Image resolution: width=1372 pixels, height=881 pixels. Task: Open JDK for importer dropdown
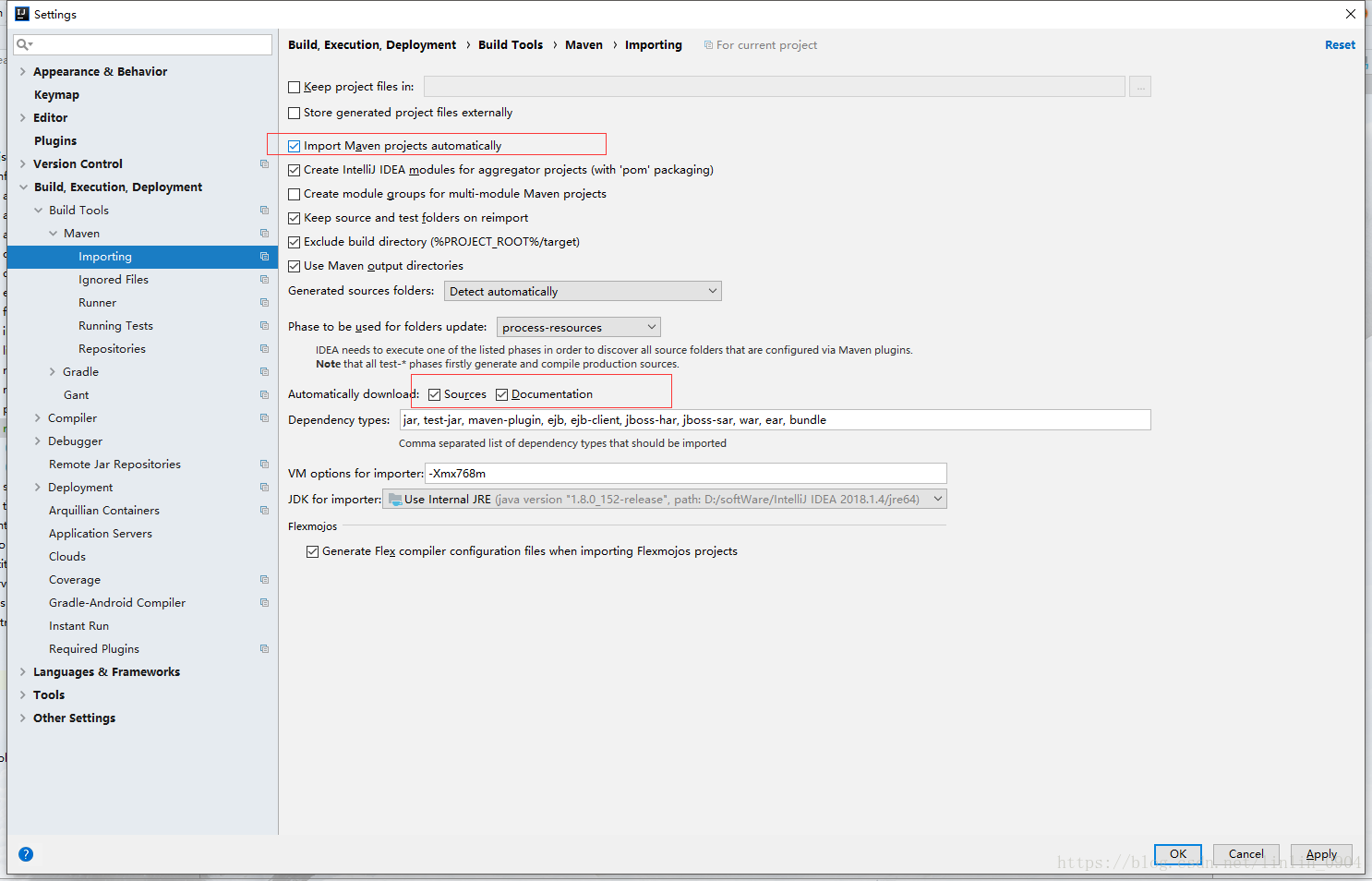(x=665, y=500)
